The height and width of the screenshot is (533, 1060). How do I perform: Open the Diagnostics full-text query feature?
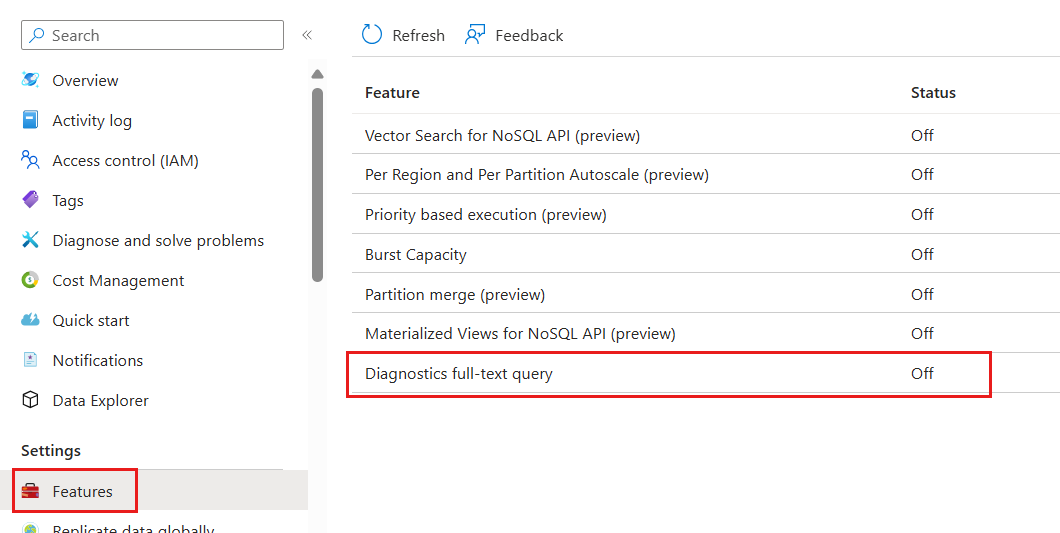point(458,374)
